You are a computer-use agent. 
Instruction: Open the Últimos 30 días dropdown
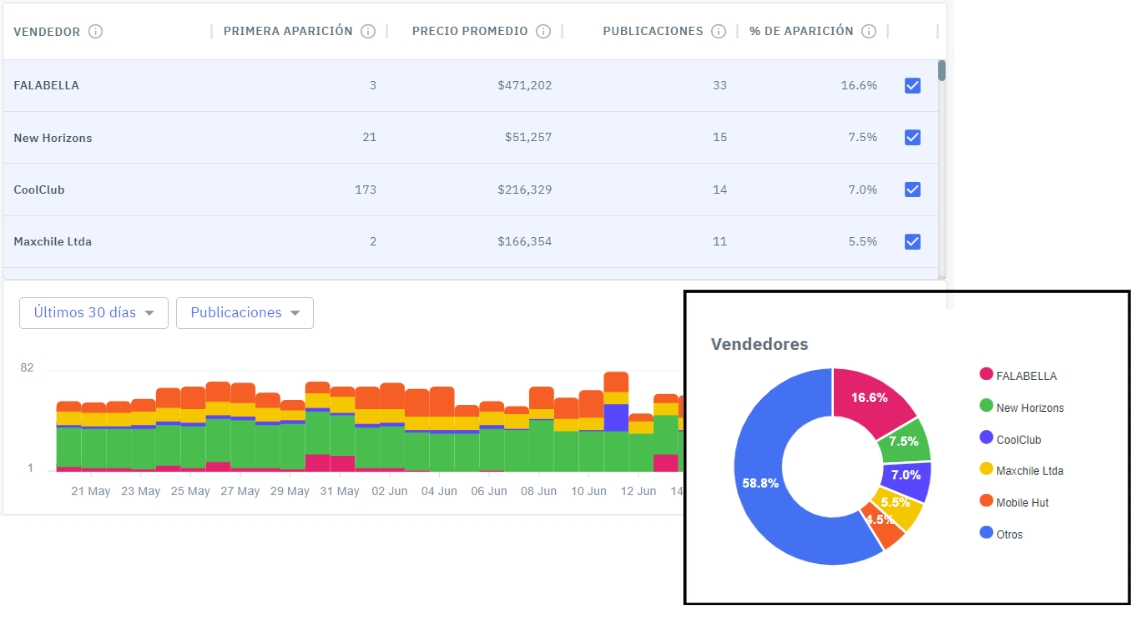93,313
